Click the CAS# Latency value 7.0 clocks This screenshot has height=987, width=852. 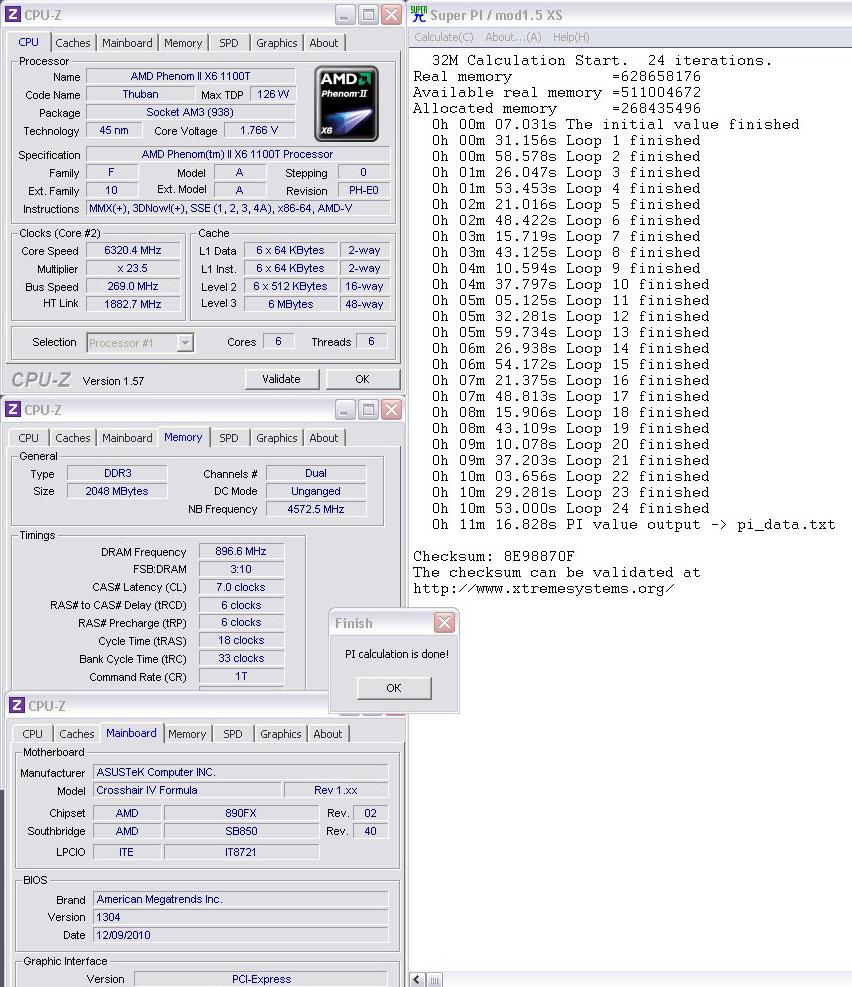(x=241, y=587)
